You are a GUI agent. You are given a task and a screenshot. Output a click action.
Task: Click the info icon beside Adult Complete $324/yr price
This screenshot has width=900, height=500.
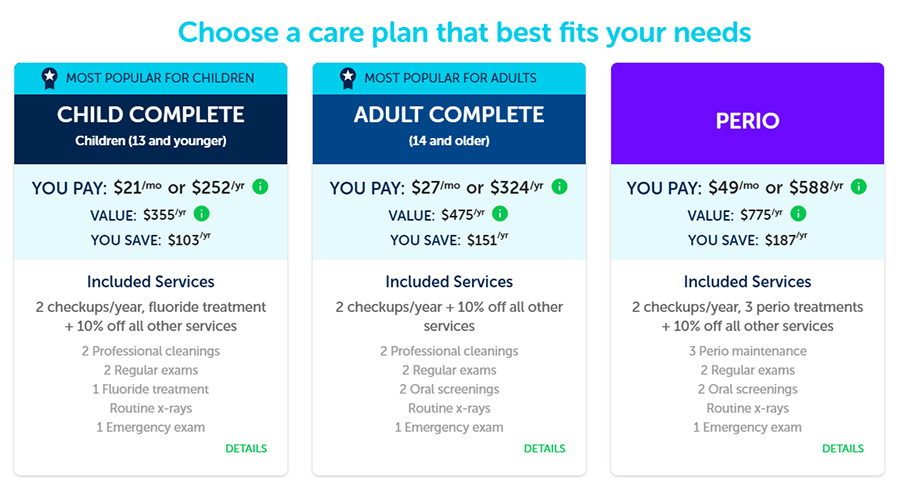(559, 187)
